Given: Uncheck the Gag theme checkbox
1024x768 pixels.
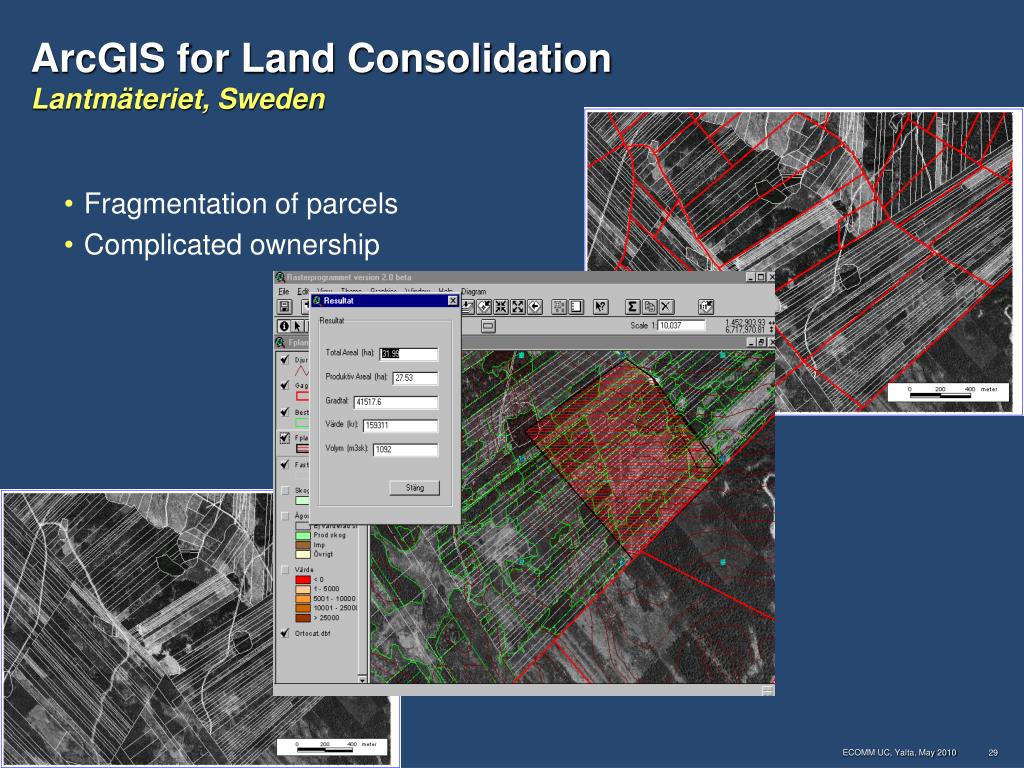Looking at the screenshot, I should (285, 385).
